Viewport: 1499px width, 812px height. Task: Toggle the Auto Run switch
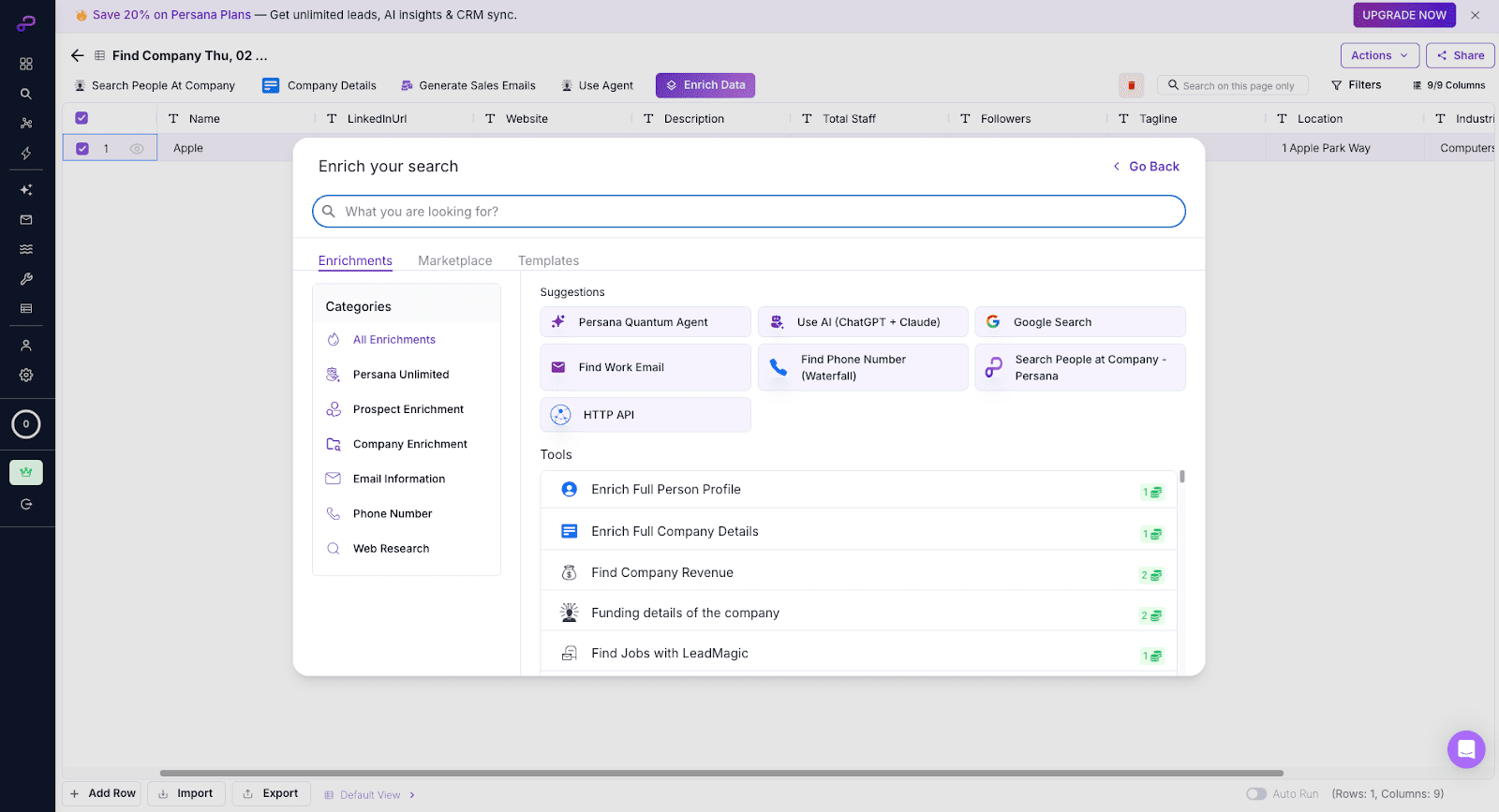point(1255,794)
